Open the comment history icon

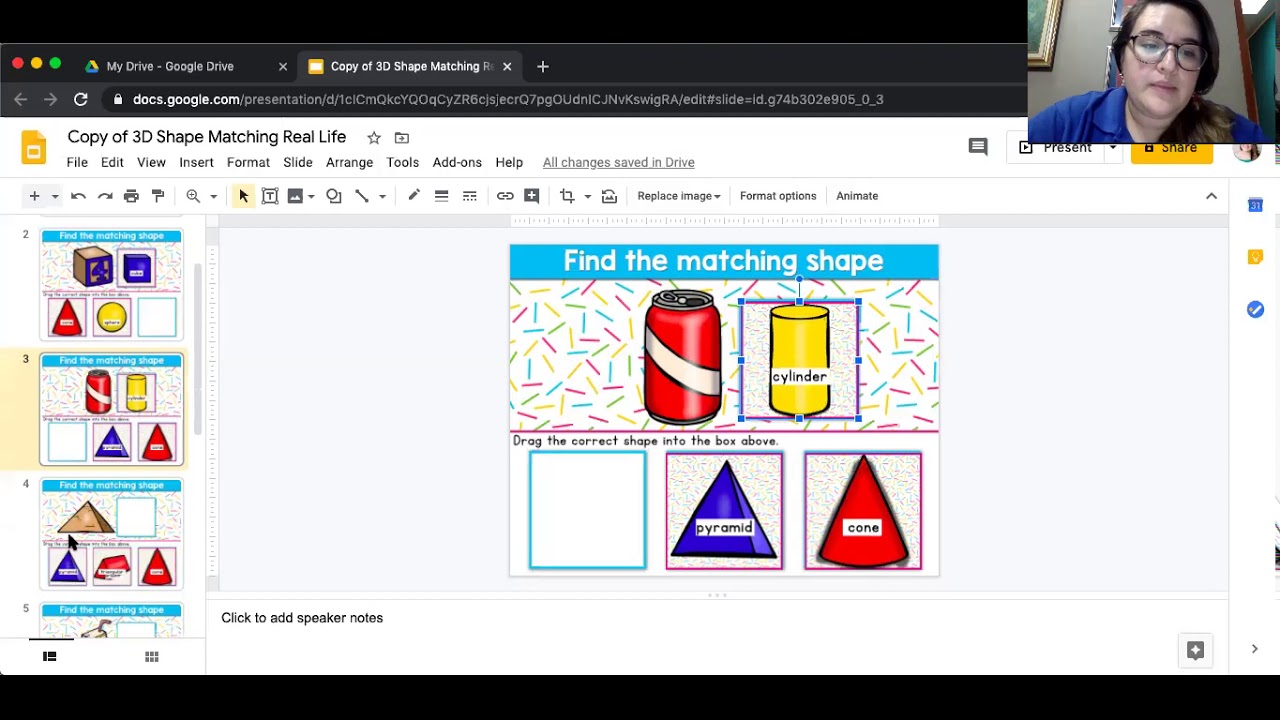978,147
